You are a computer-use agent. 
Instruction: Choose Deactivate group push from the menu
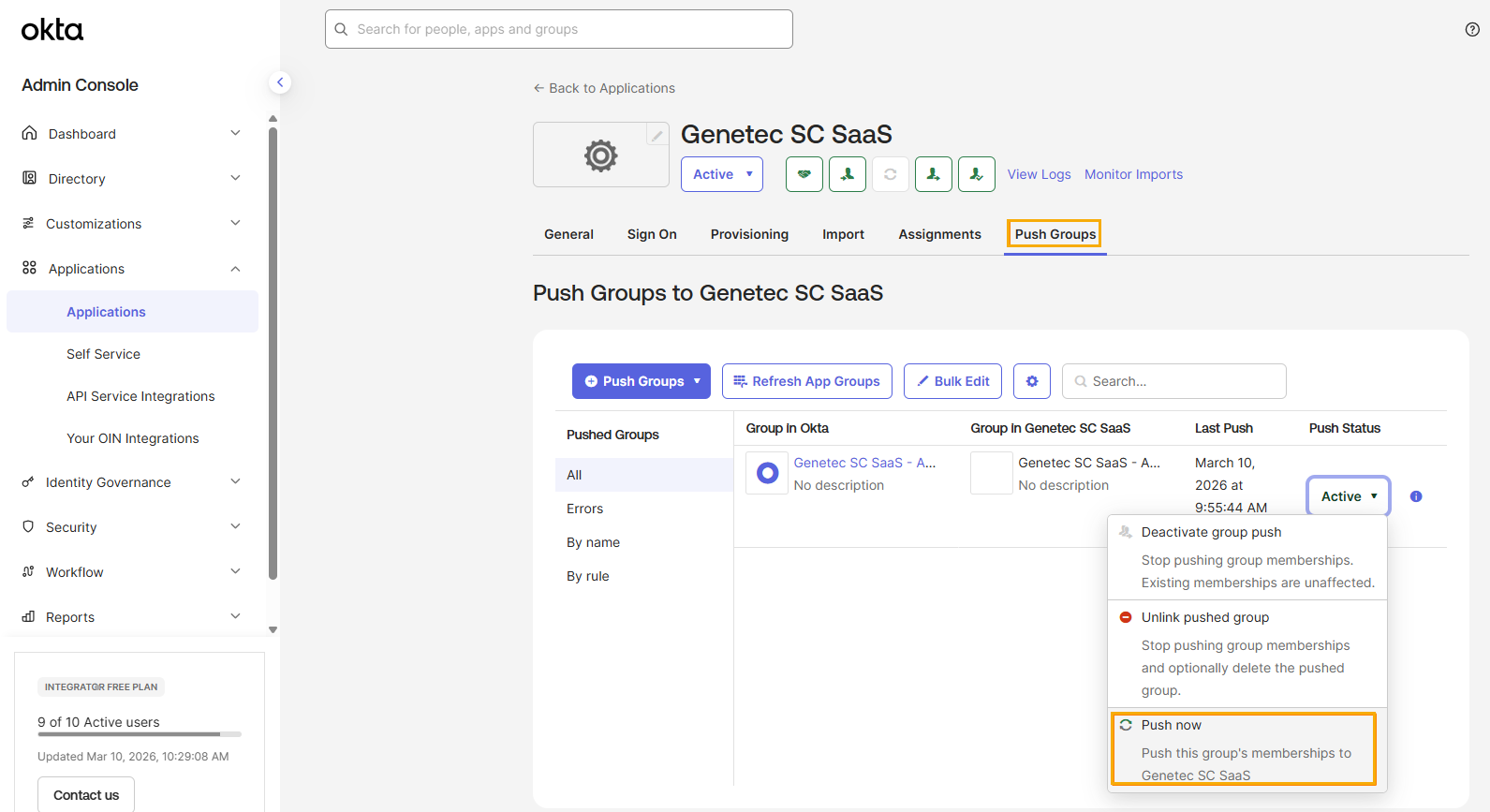click(x=1247, y=556)
